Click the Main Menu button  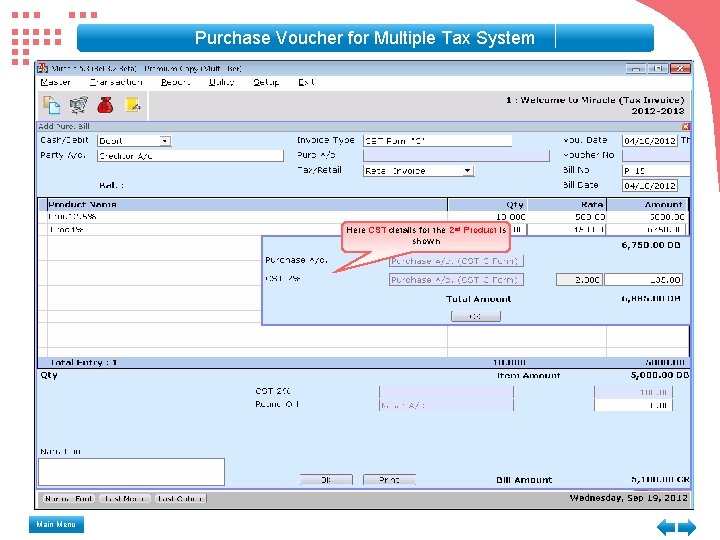(x=56, y=524)
